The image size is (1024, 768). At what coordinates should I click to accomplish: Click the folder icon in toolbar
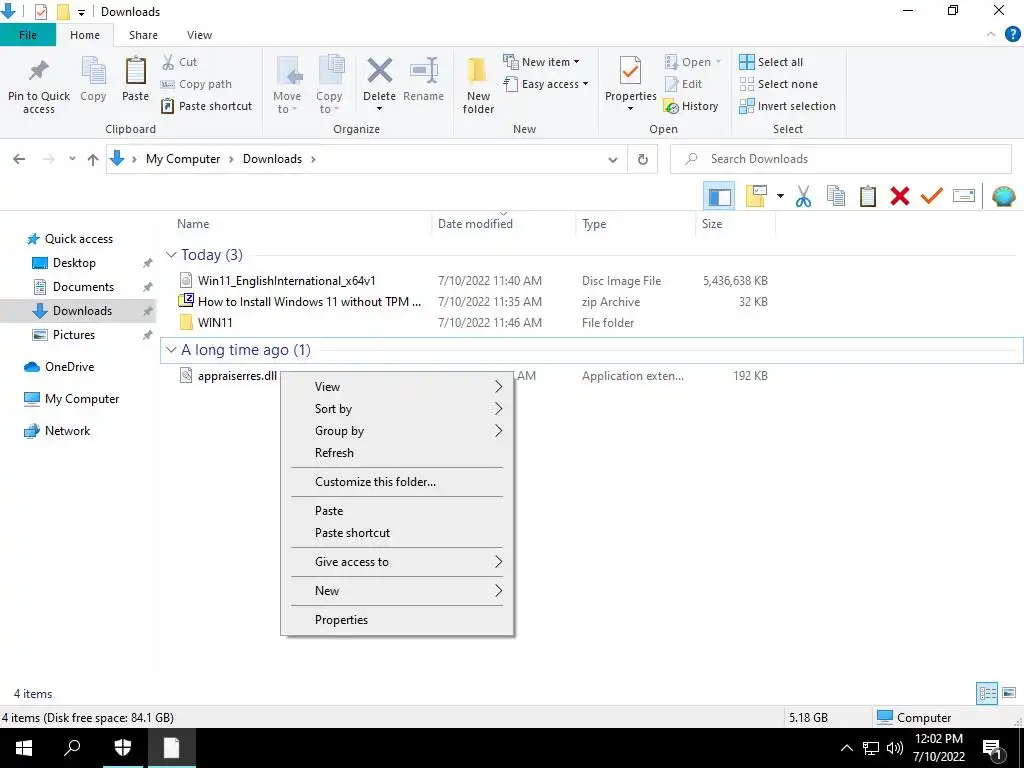pos(756,196)
